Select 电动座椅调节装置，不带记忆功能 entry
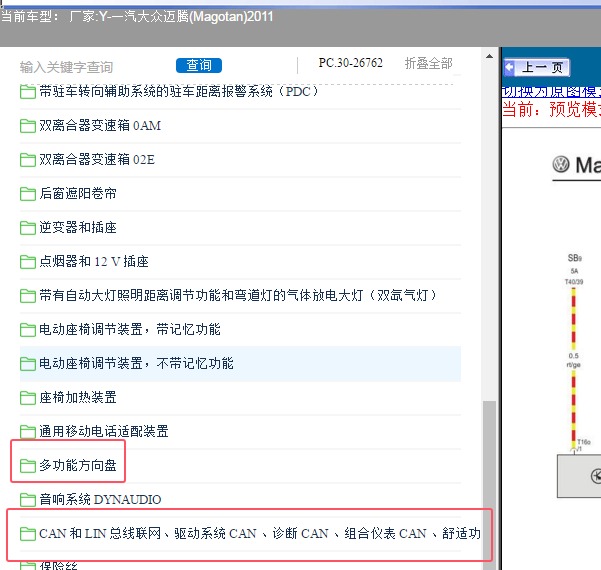Screen dimensions: 601x570 tap(136, 364)
